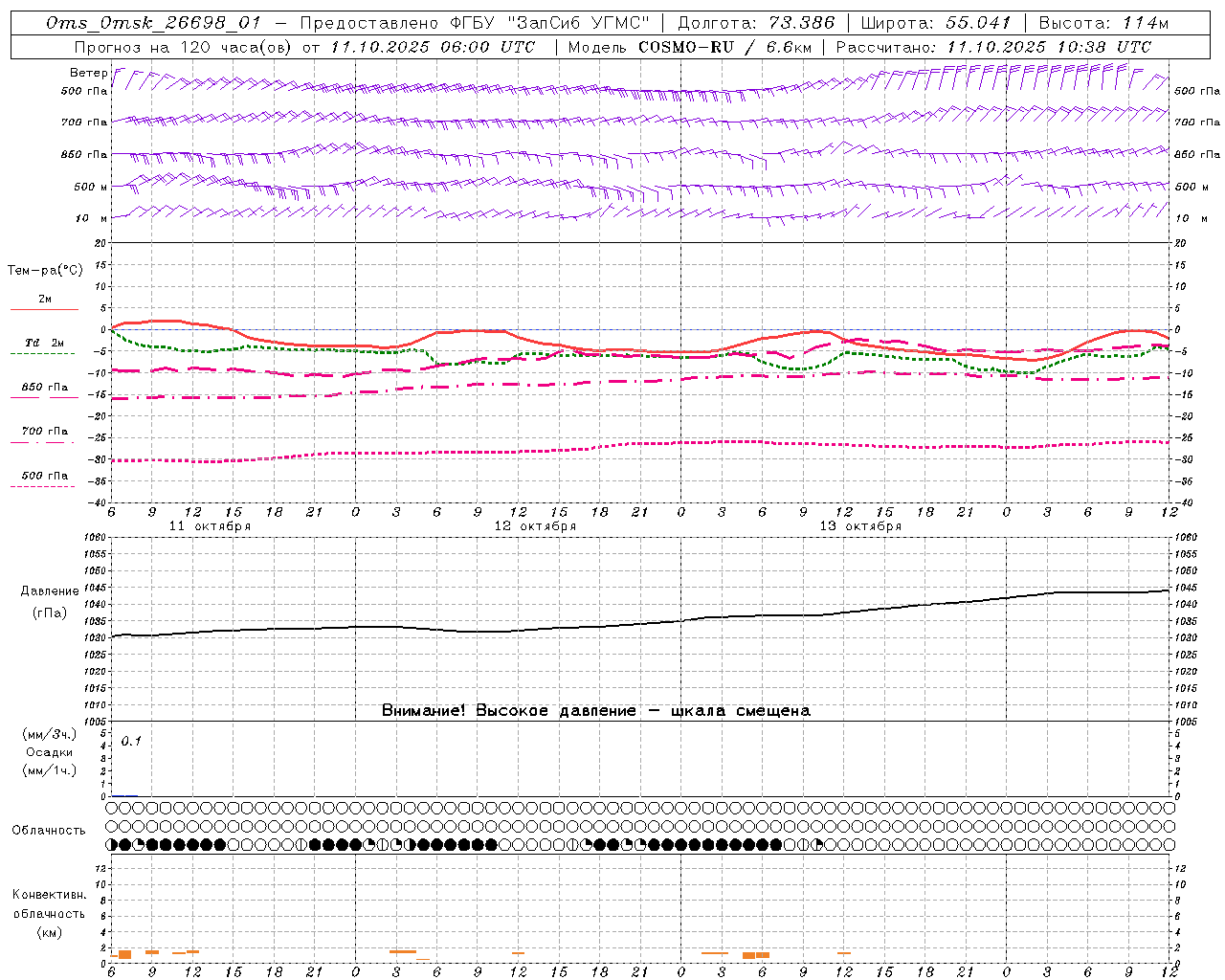Select the text Предоставлено ФГБУ "ЗапСиб УГМС"
Screen dimensions: 1225x980
tap(476, 23)
